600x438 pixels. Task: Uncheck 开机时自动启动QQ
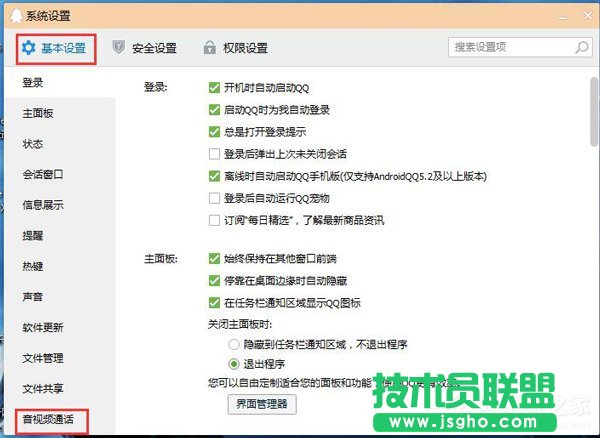[x=214, y=88]
